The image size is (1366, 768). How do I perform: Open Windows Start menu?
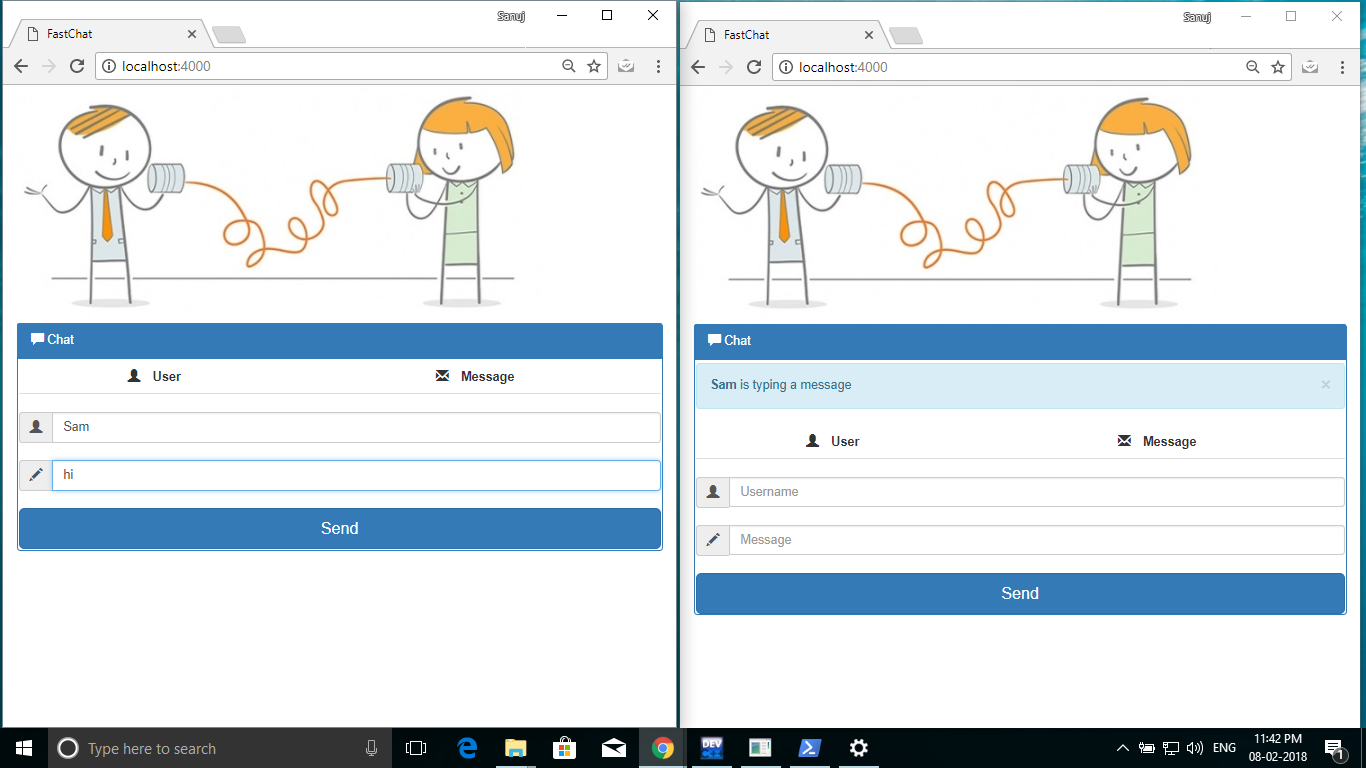(x=24, y=748)
